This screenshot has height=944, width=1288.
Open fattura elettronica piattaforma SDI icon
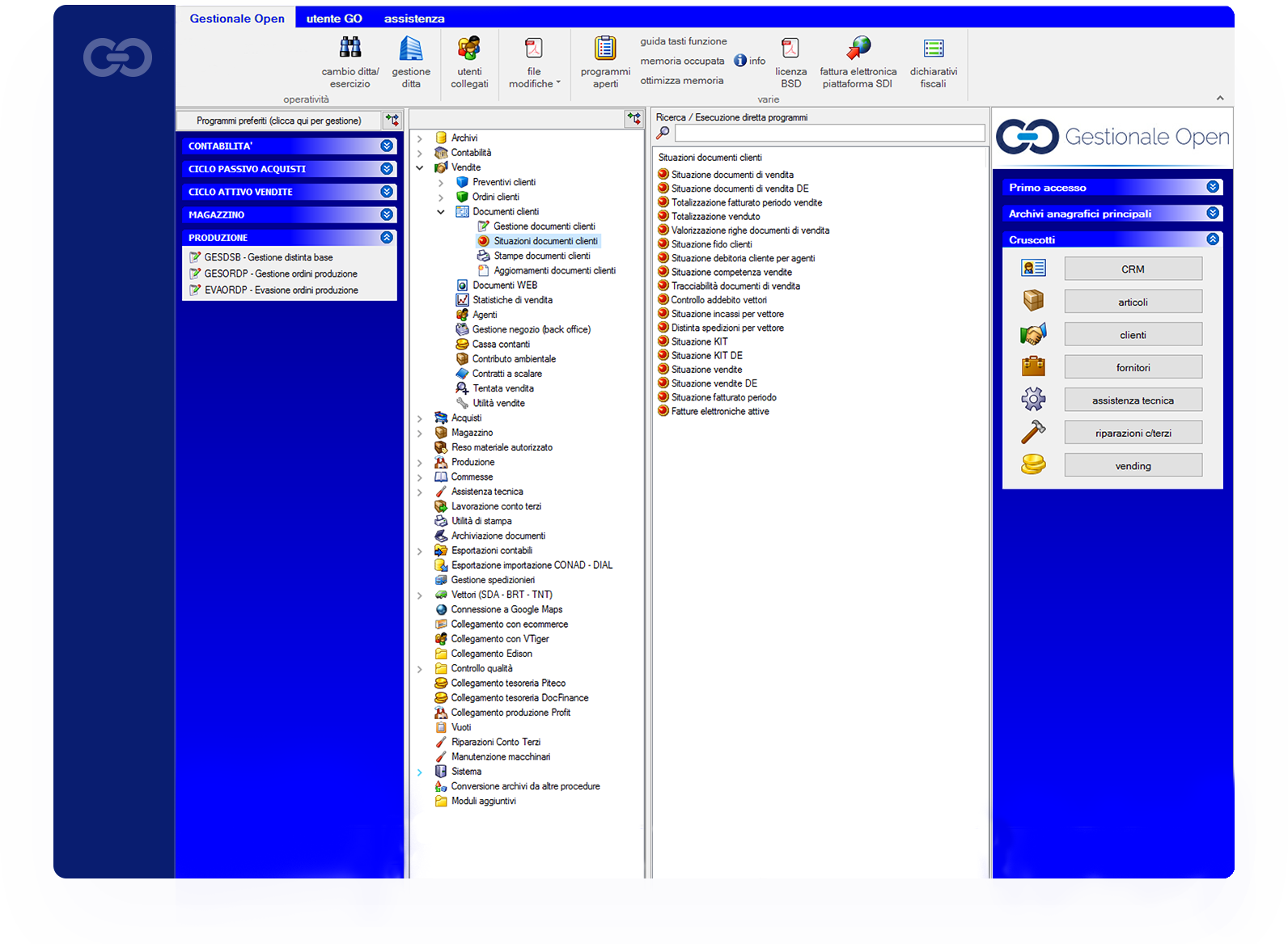pos(858,49)
